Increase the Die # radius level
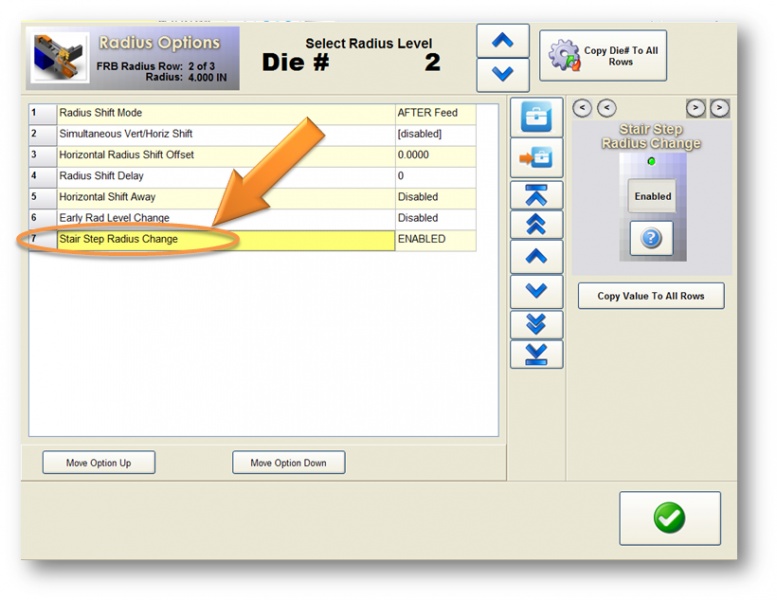This screenshot has height=600, width=777. click(503, 41)
